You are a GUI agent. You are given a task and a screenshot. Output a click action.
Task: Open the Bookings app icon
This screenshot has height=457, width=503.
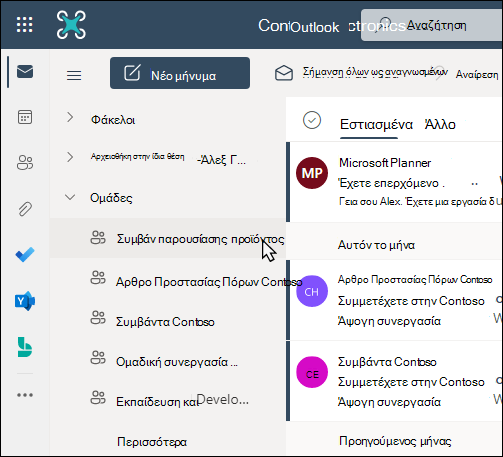[25, 347]
